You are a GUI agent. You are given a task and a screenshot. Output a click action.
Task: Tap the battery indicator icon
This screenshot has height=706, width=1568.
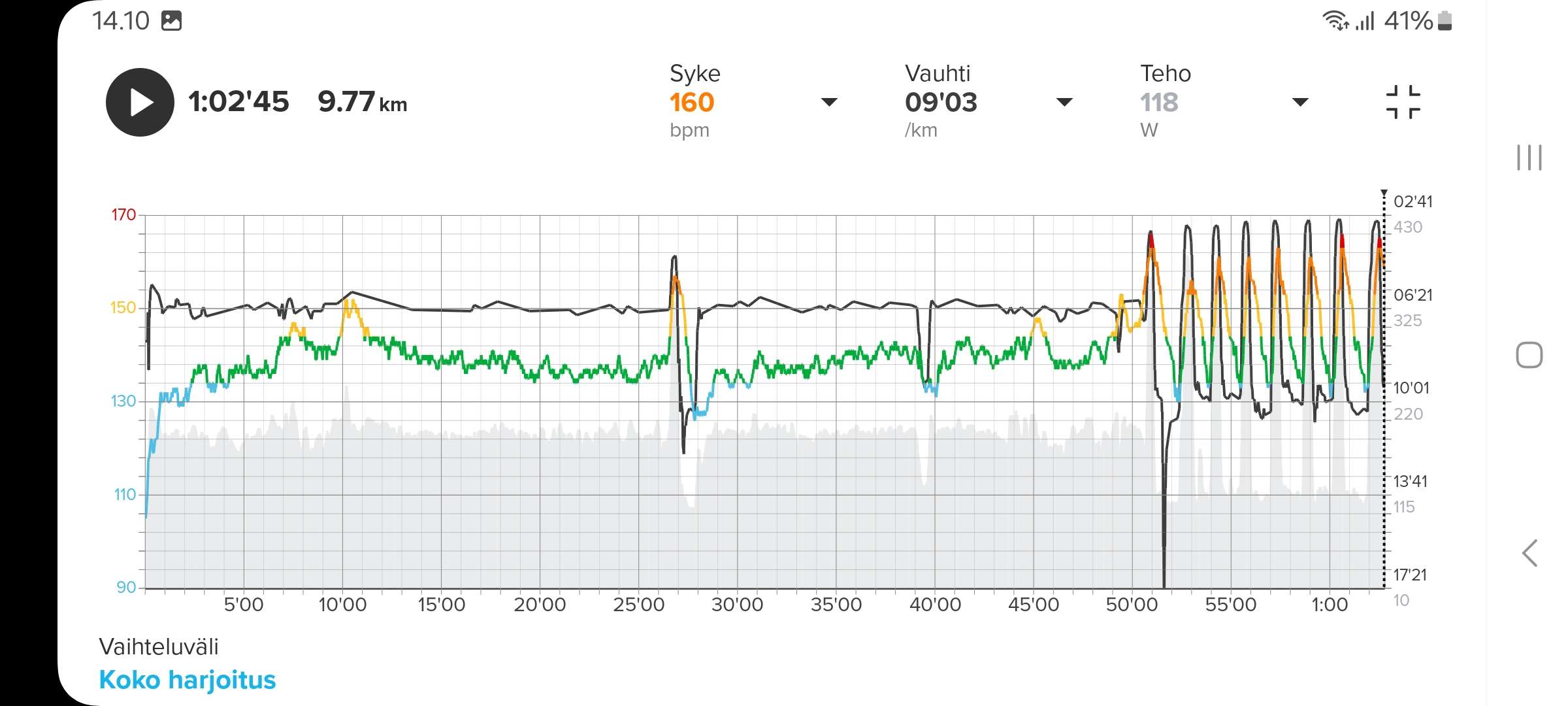[x=1445, y=21]
